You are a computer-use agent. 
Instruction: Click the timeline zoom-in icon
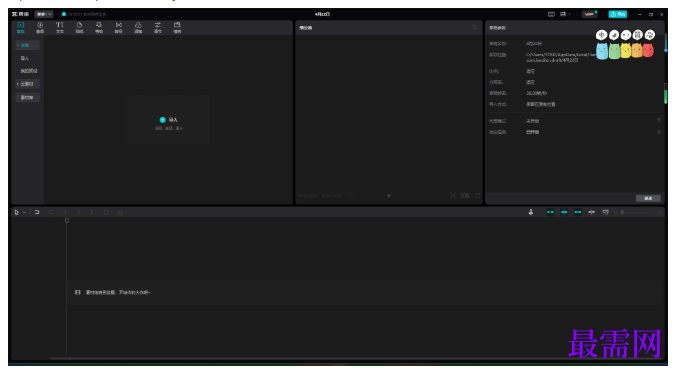(x=660, y=212)
